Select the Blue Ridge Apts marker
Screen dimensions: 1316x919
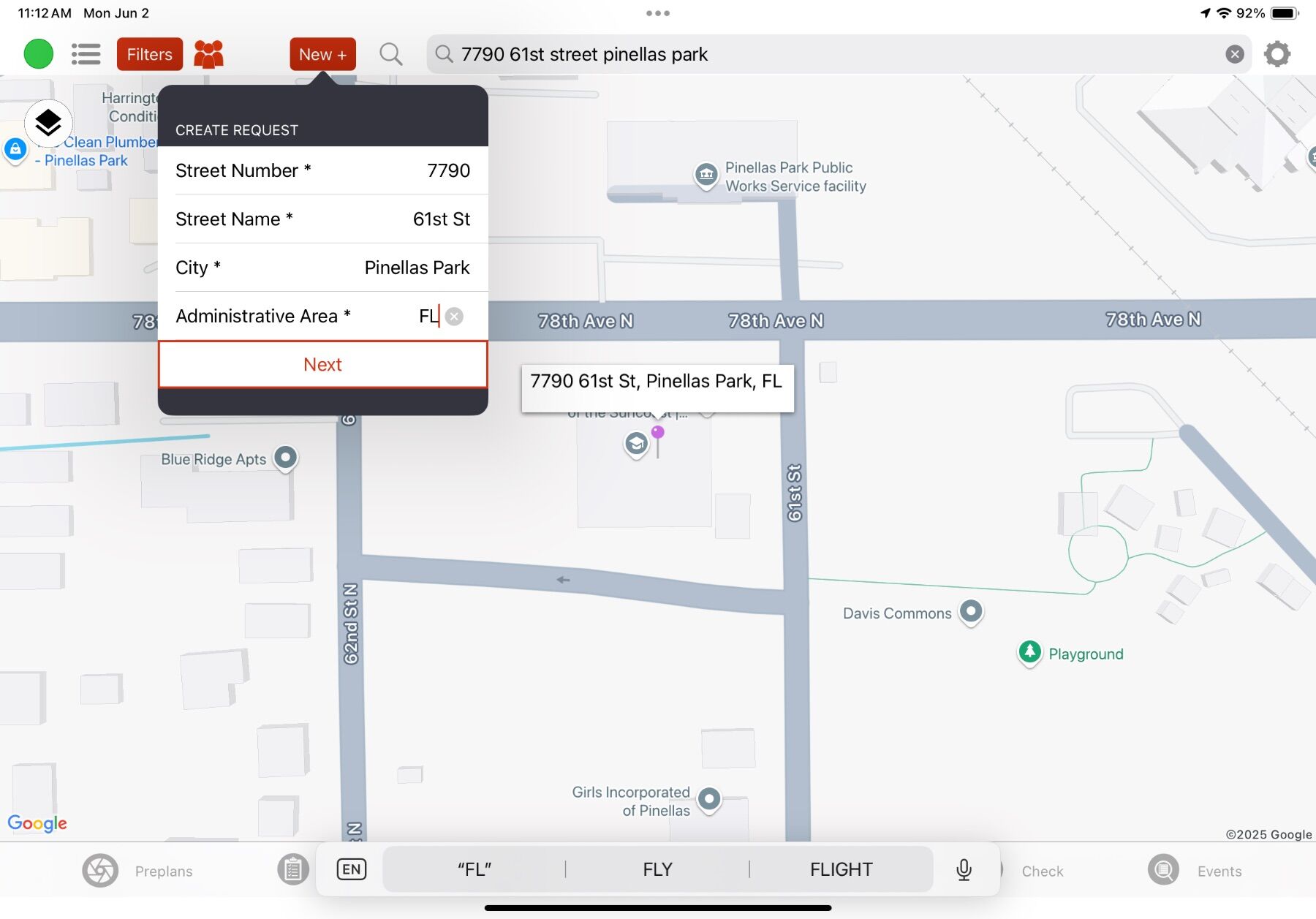coord(286,458)
